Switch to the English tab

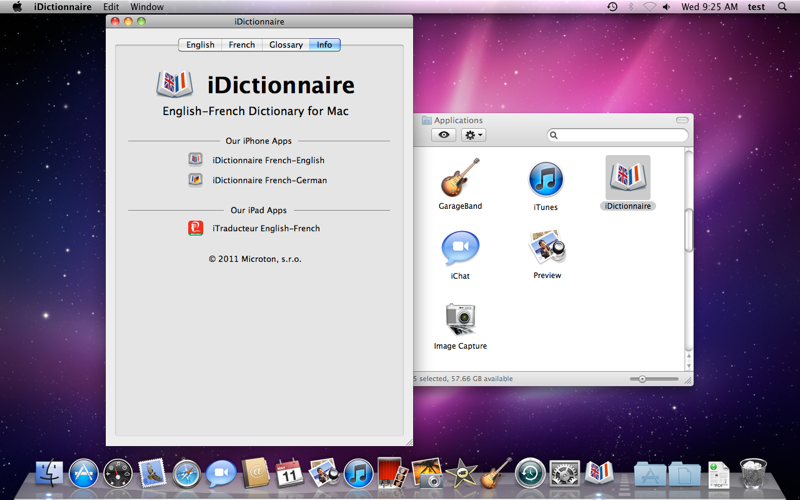pos(200,44)
